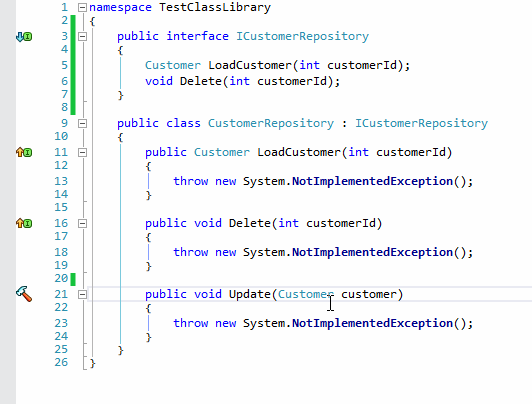The image size is (532, 404).
Task: Collapse the CustomerRepository class block
Action: 82,123
